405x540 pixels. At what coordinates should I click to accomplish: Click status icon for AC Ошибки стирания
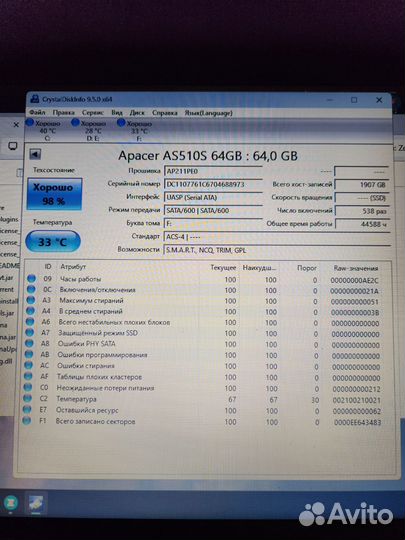pyautogui.click(x=29, y=365)
